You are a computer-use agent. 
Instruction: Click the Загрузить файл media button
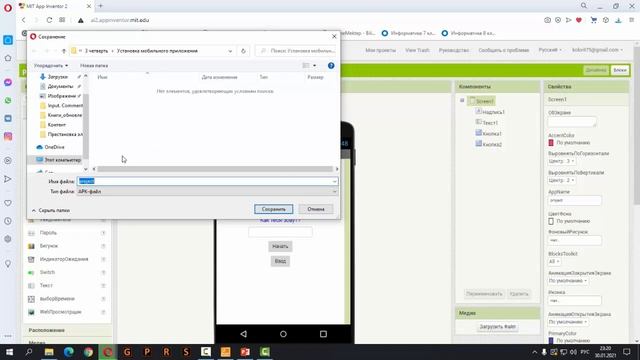click(x=498, y=327)
